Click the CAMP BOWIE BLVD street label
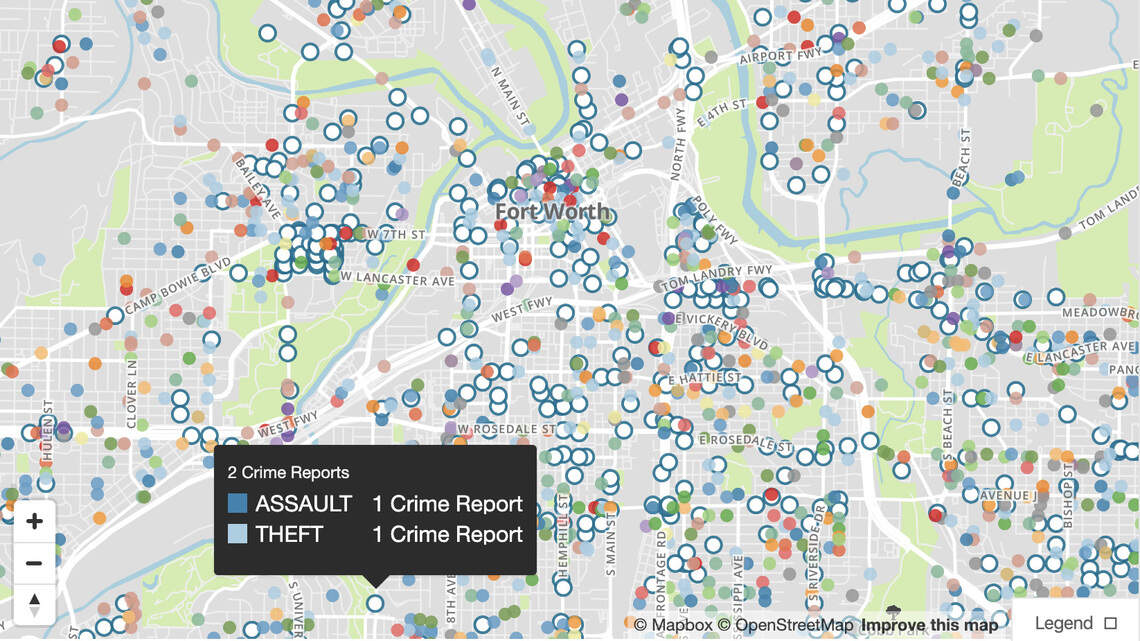1140x641 pixels. tap(178, 286)
